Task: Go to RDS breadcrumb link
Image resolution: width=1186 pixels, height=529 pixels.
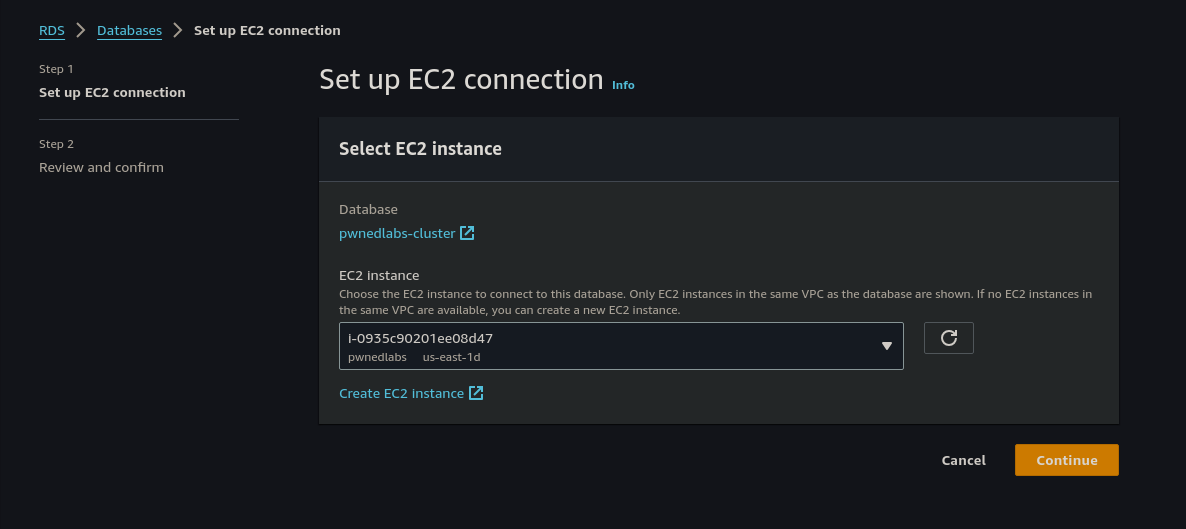Action: pos(52,30)
